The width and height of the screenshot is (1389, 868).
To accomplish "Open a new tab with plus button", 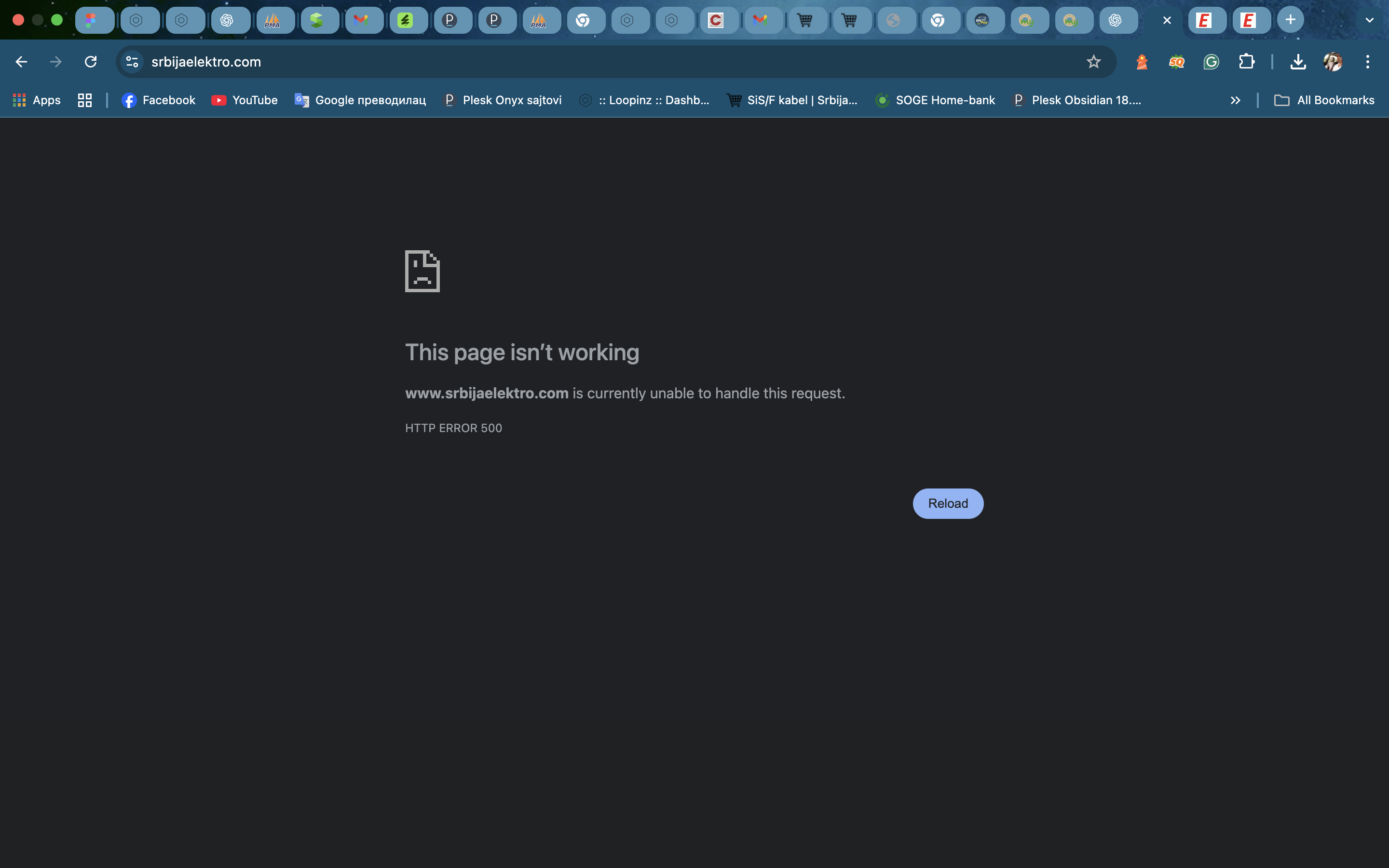I will click(1290, 20).
